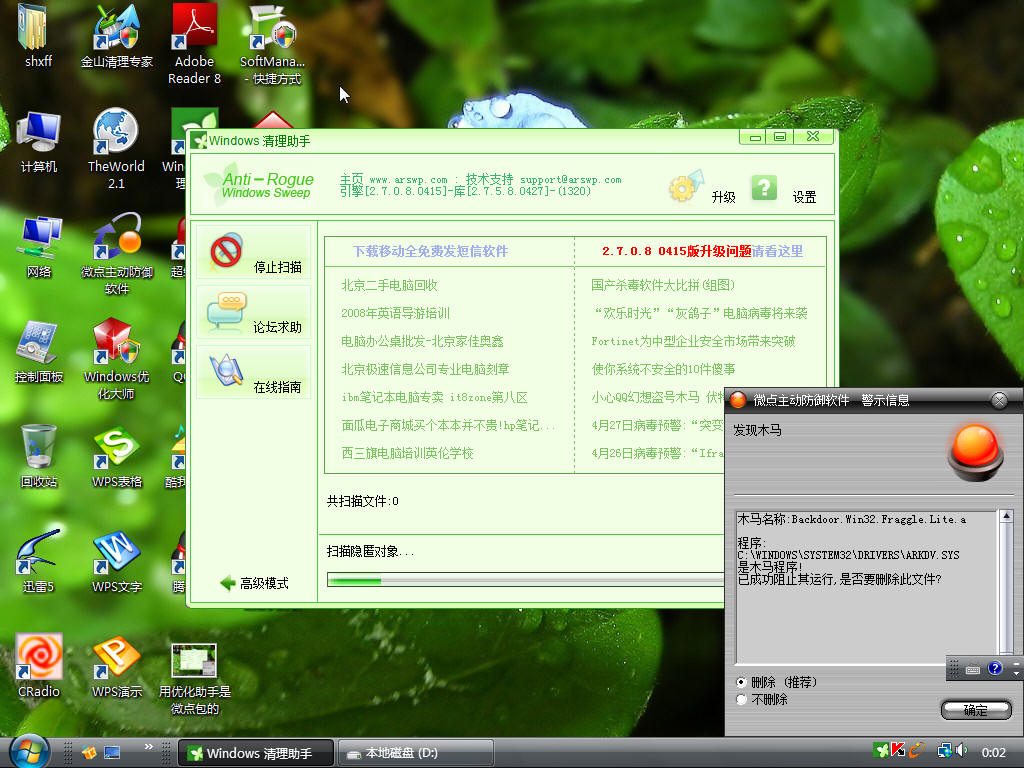Open the ibm笔记本电脑专卖 it8zone第八区 link
This screenshot has width=1024, height=768.
[x=434, y=398]
